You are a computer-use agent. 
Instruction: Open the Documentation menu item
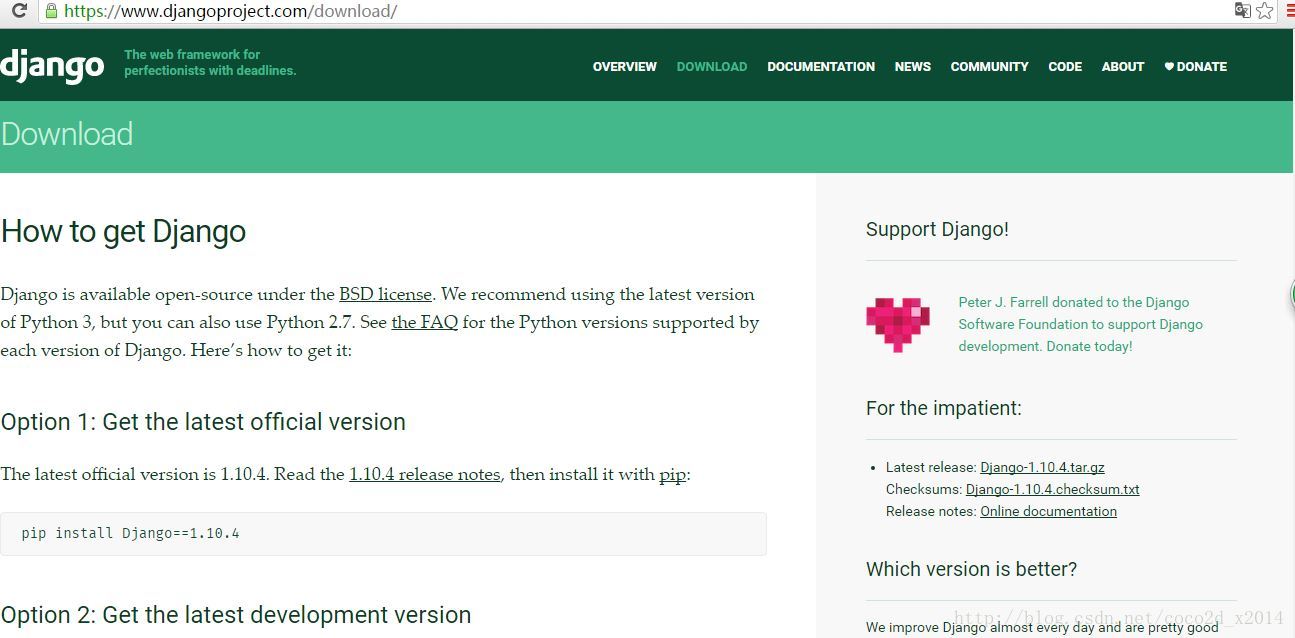821,67
